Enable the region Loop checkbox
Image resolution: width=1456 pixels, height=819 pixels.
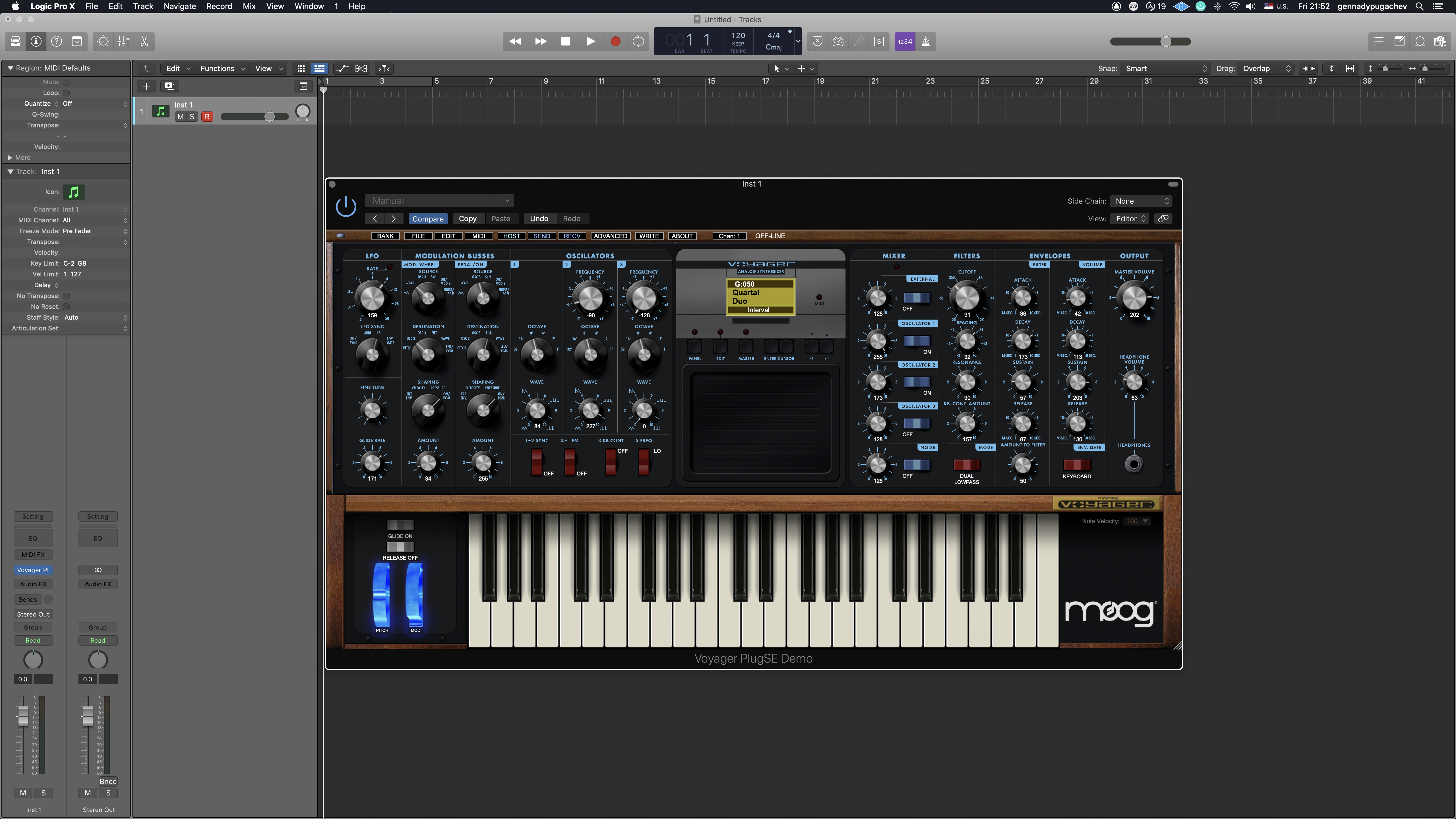click(66, 93)
